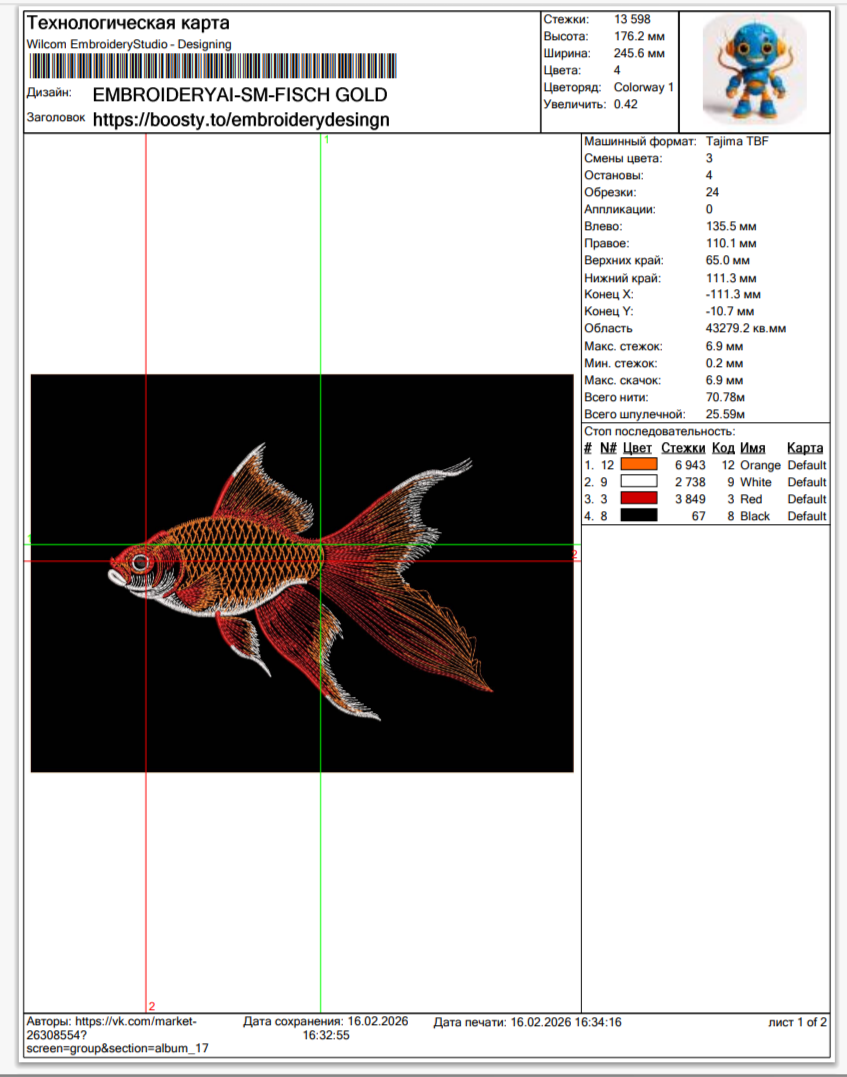Click the 'Имя' column header
The height and width of the screenshot is (1077, 847).
coord(752,448)
